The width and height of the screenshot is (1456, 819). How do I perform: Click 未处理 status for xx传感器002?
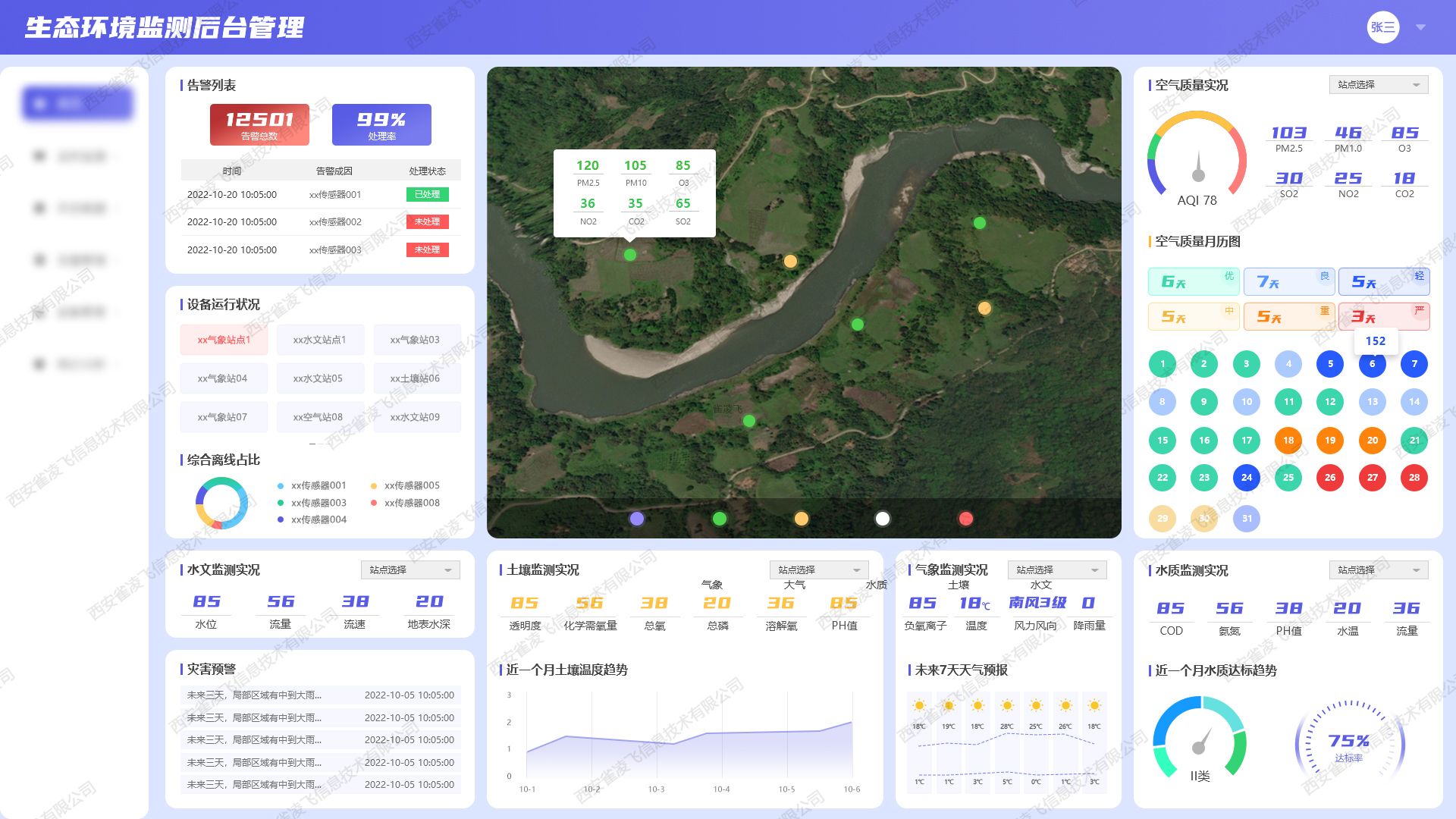coord(427,222)
